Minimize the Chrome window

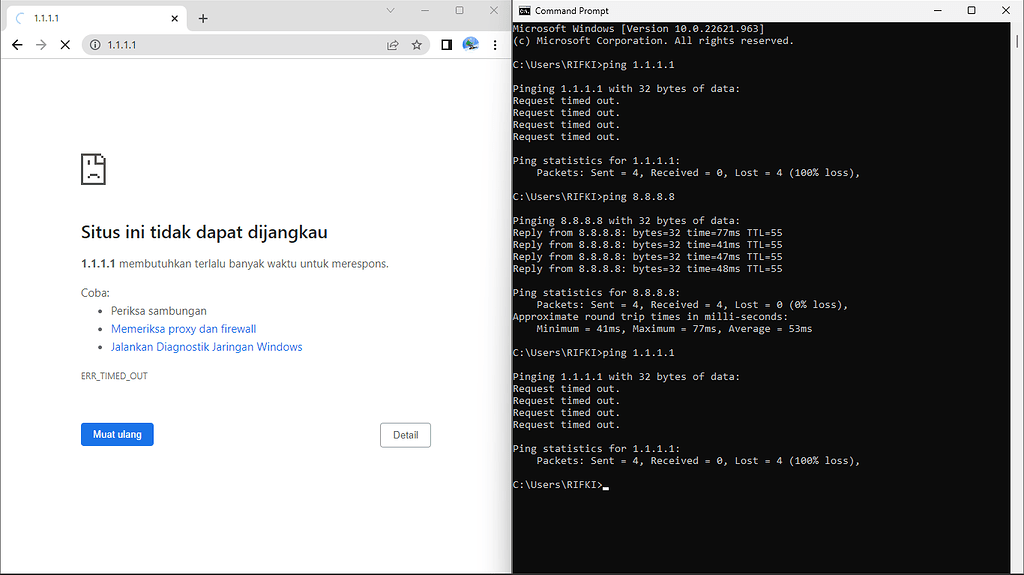click(x=425, y=10)
